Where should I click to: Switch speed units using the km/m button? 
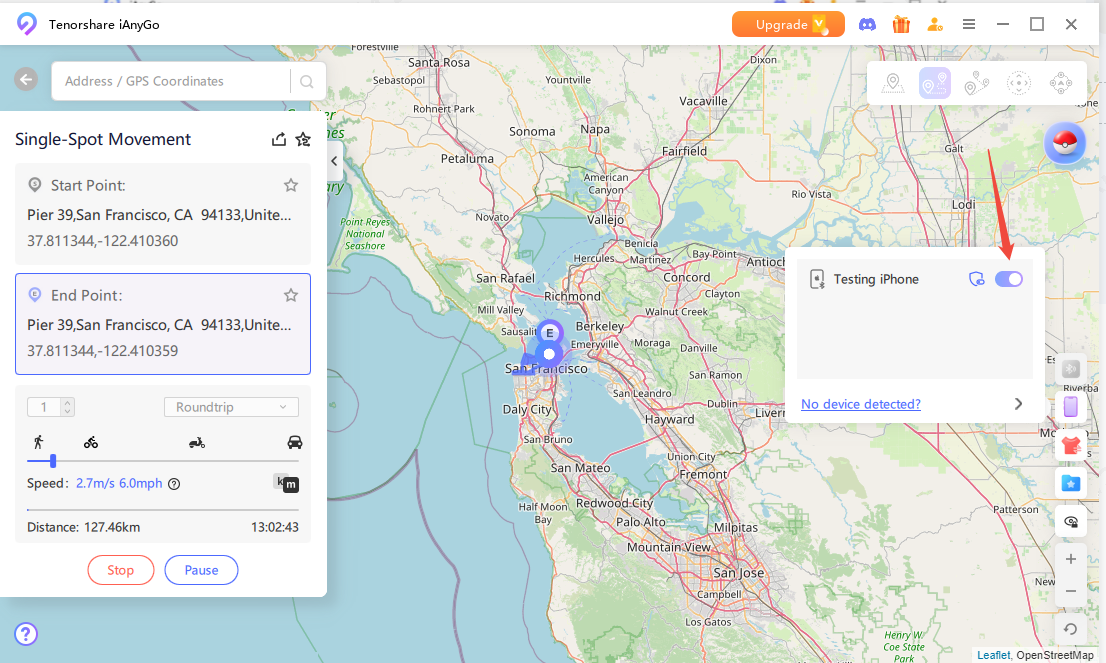point(286,484)
